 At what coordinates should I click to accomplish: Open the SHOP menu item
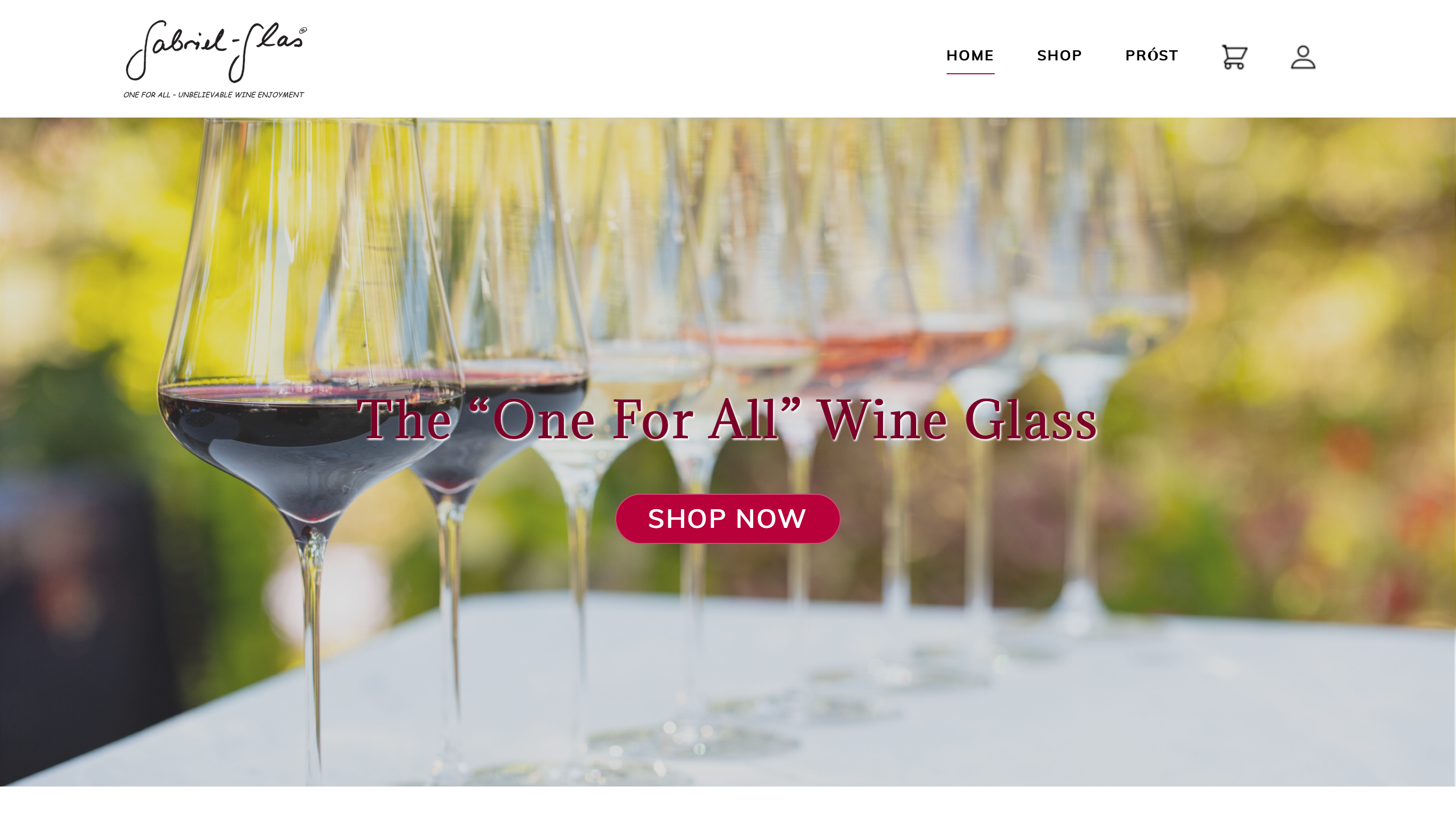pyautogui.click(x=1059, y=56)
